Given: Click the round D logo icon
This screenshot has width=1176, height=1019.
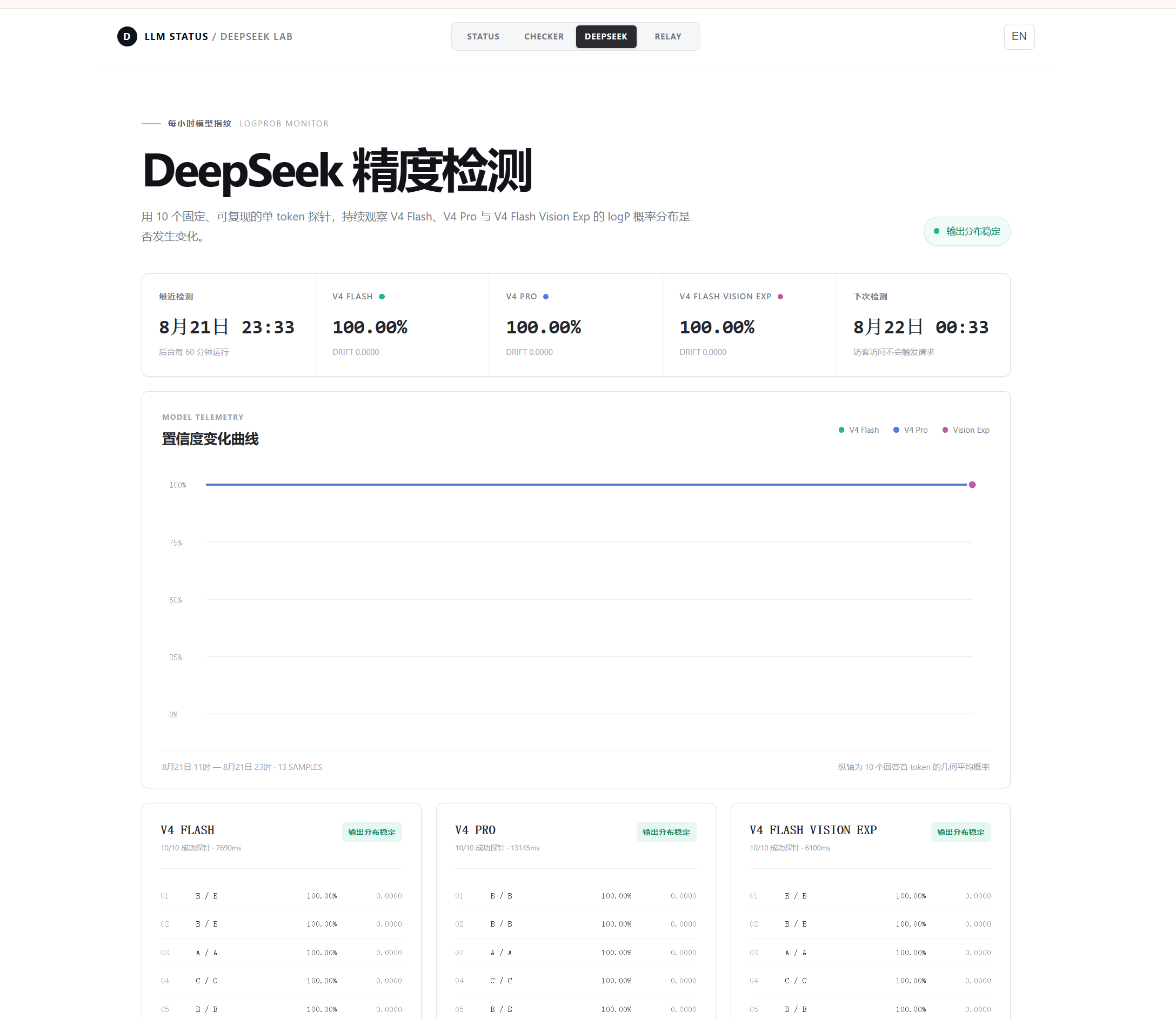Looking at the screenshot, I should pyautogui.click(x=127, y=36).
